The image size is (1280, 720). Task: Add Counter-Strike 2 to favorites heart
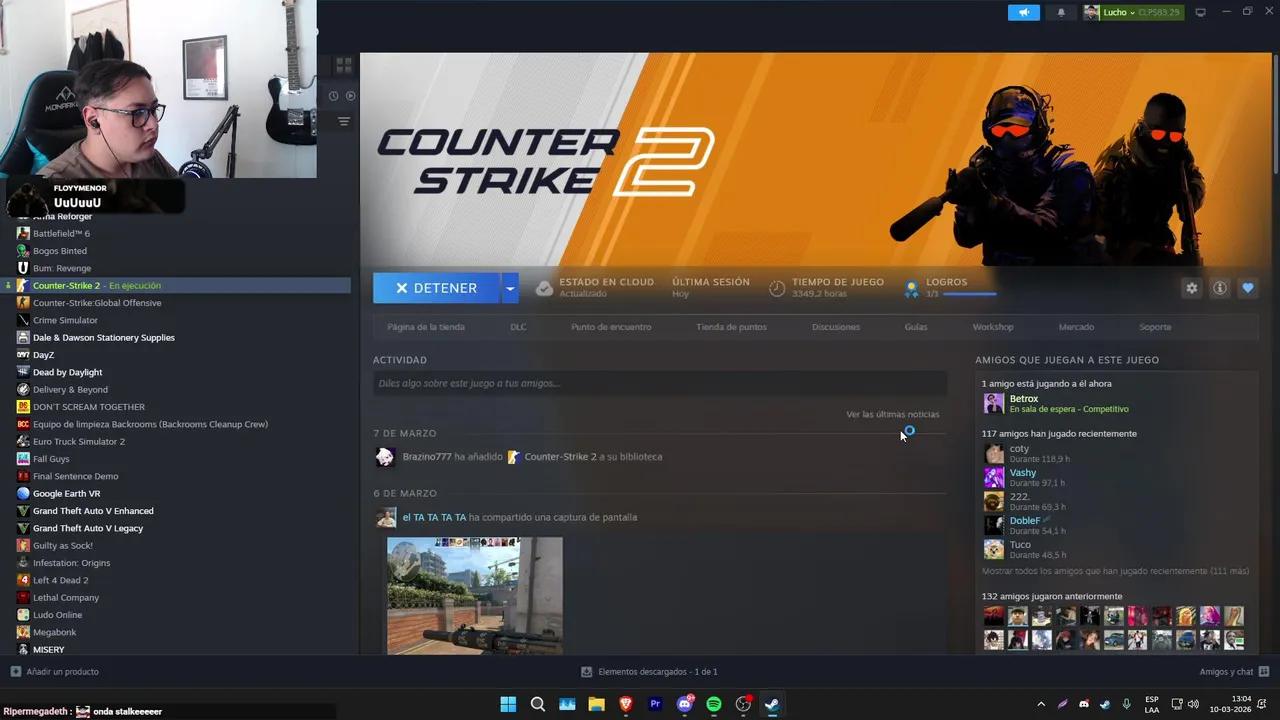click(1248, 288)
